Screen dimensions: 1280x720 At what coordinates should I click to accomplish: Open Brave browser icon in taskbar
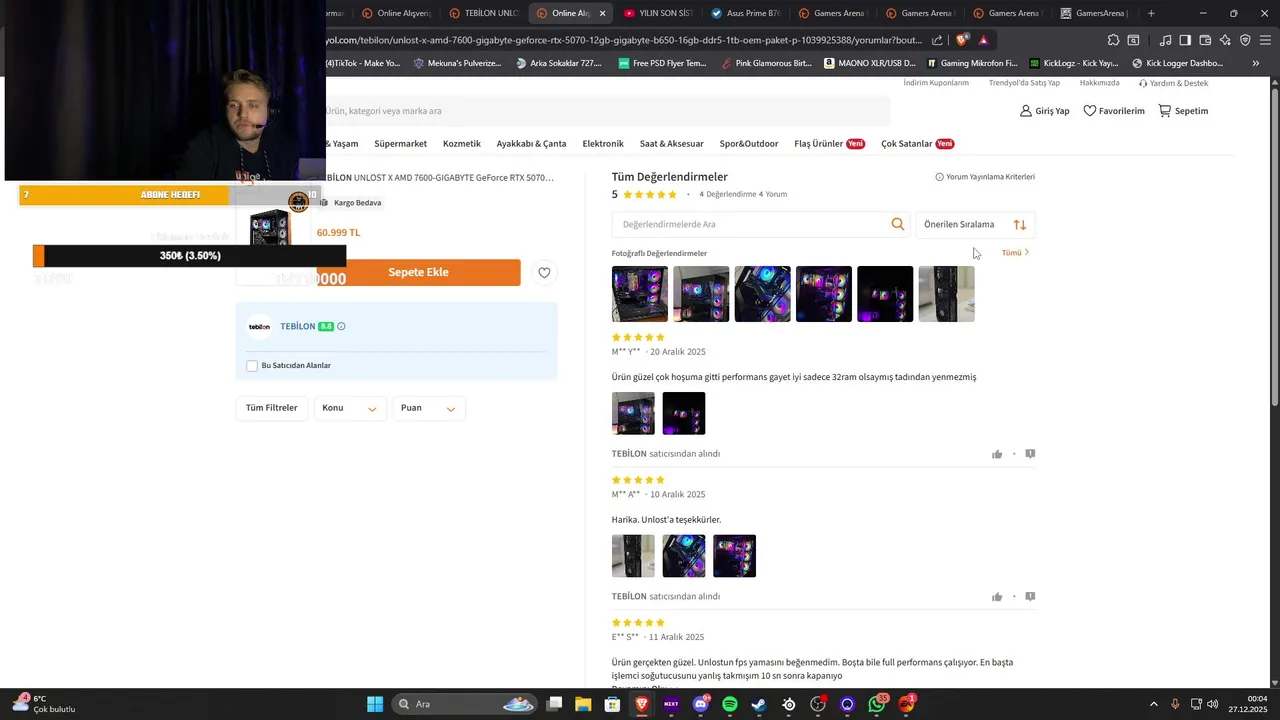[x=642, y=704]
